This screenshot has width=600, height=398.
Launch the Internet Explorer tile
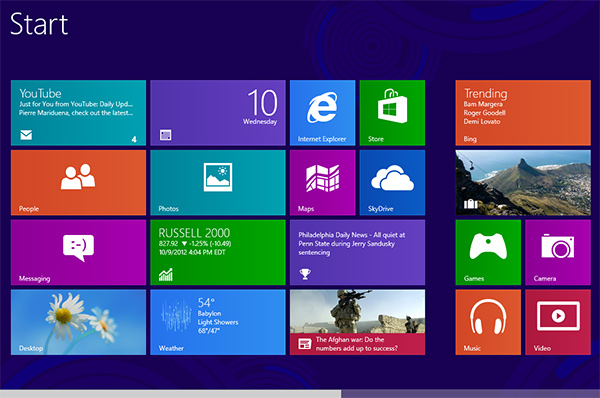(x=323, y=113)
